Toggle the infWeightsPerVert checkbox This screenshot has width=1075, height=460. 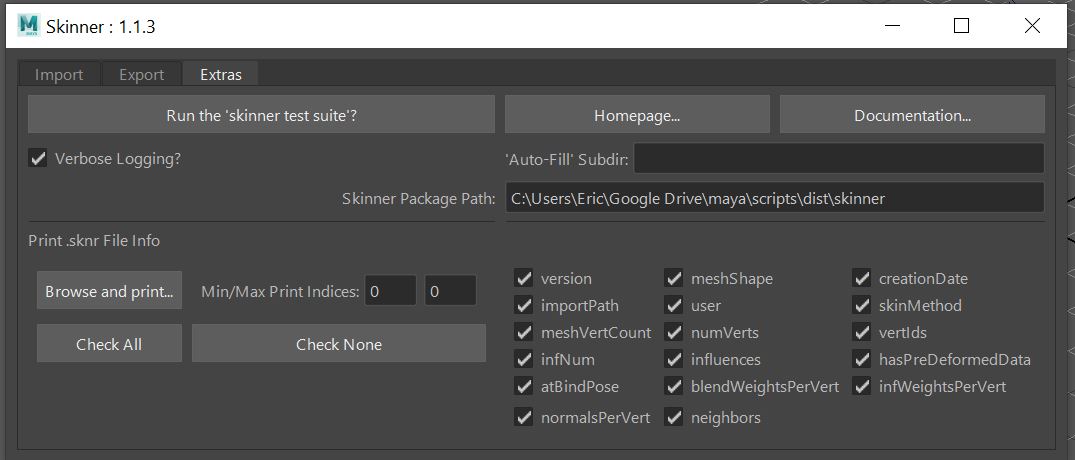click(861, 387)
